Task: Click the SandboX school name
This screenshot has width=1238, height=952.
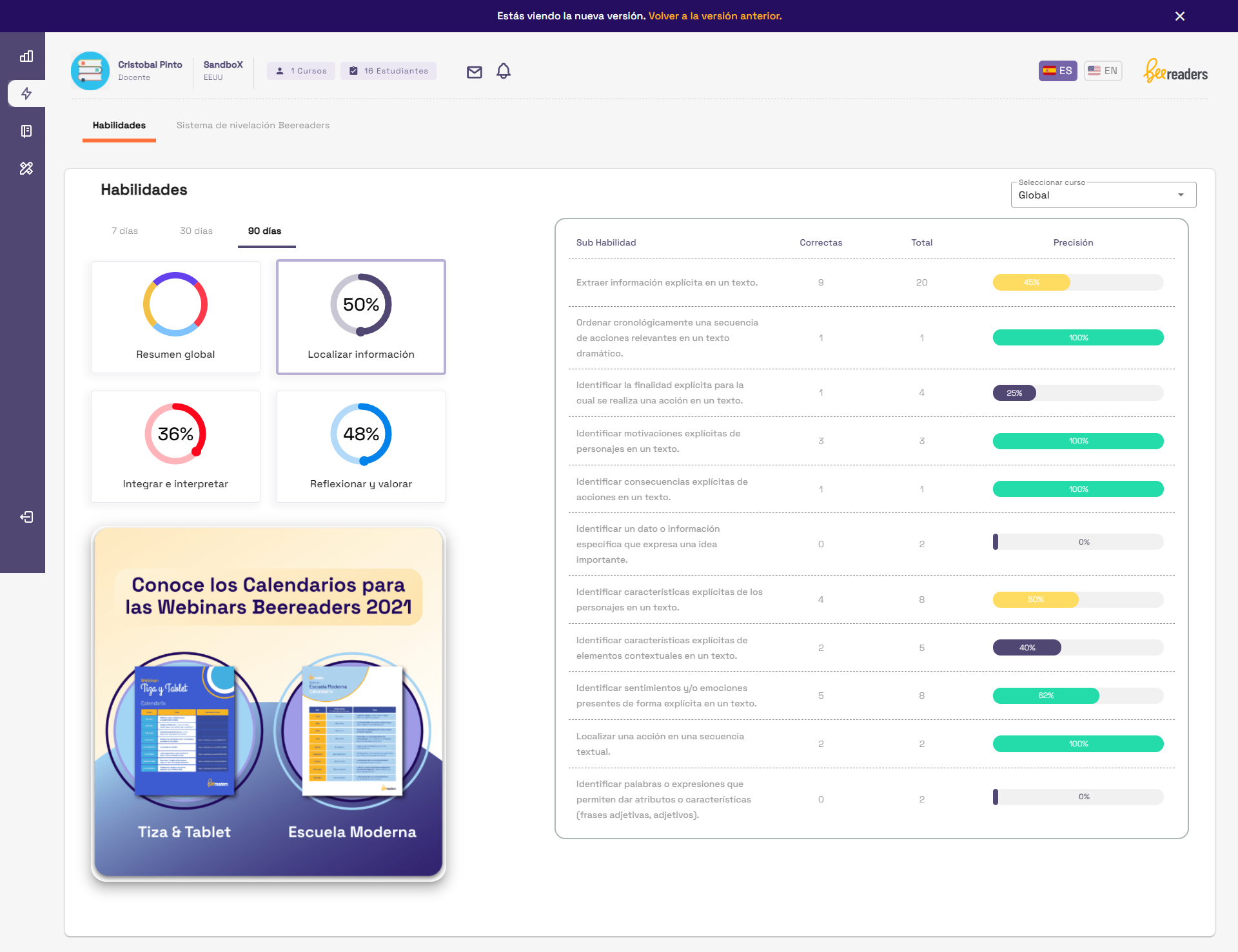Action: pos(223,64)
